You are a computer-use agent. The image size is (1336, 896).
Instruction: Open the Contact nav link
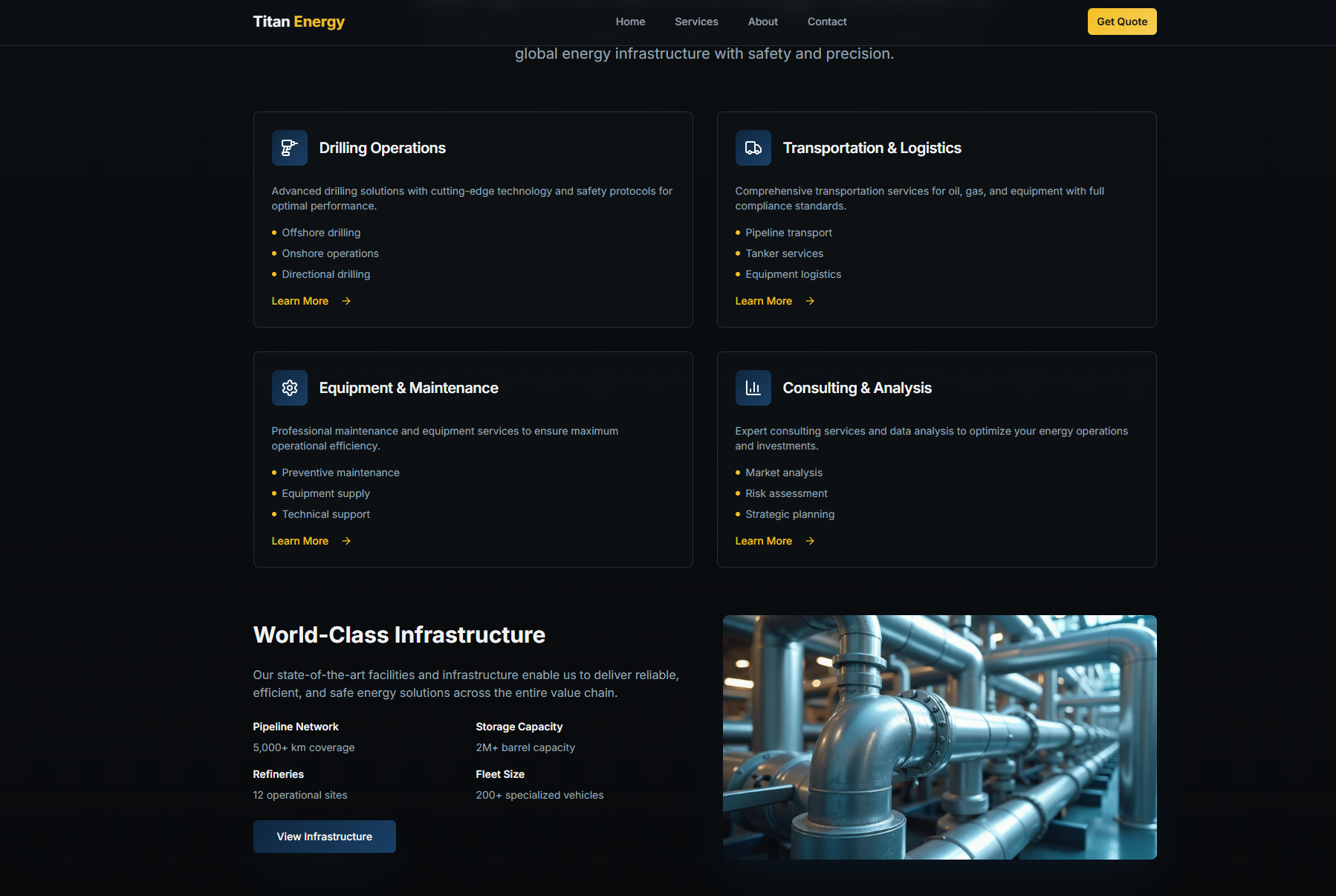point(826,22)
